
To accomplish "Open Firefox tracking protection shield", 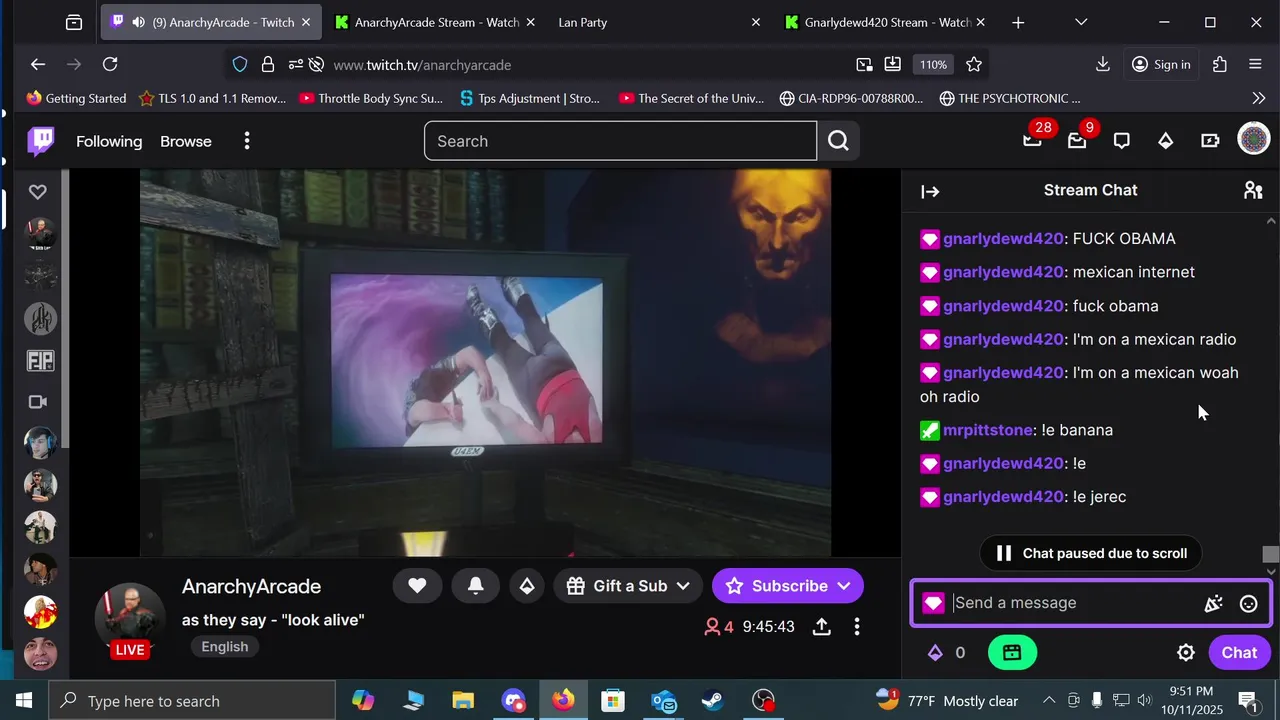I will 240,64.
